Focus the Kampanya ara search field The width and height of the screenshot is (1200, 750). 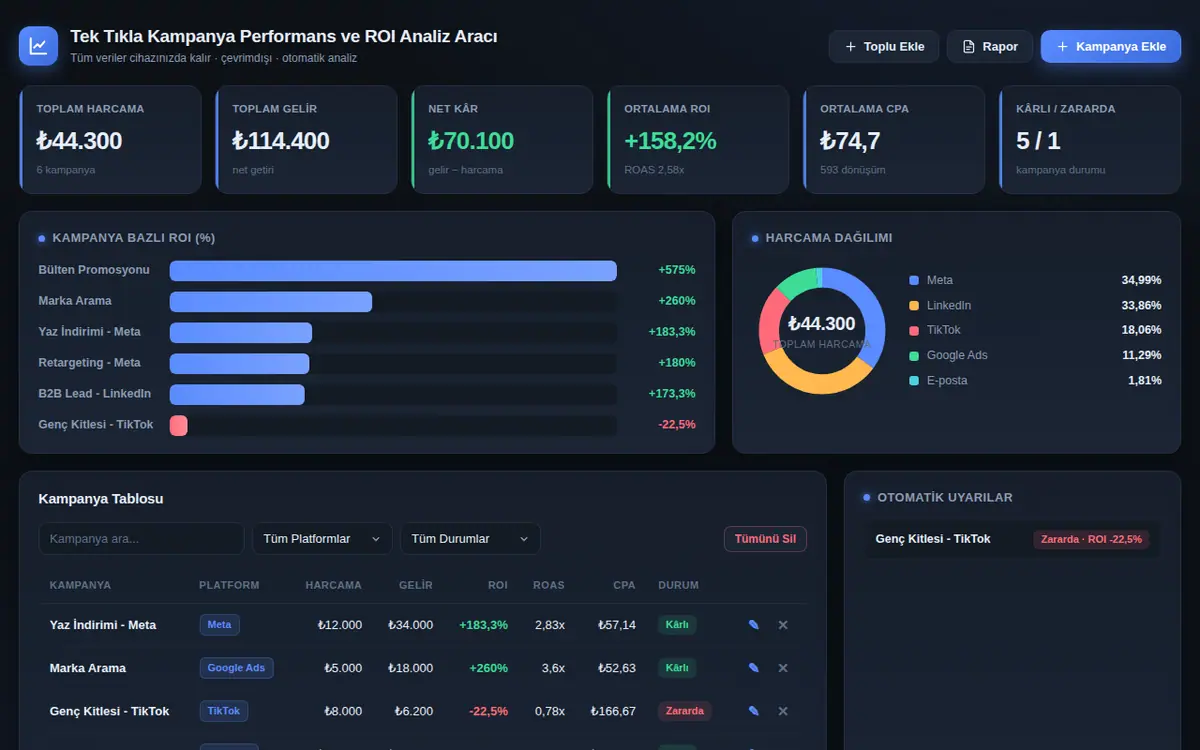tap(141, 539)
